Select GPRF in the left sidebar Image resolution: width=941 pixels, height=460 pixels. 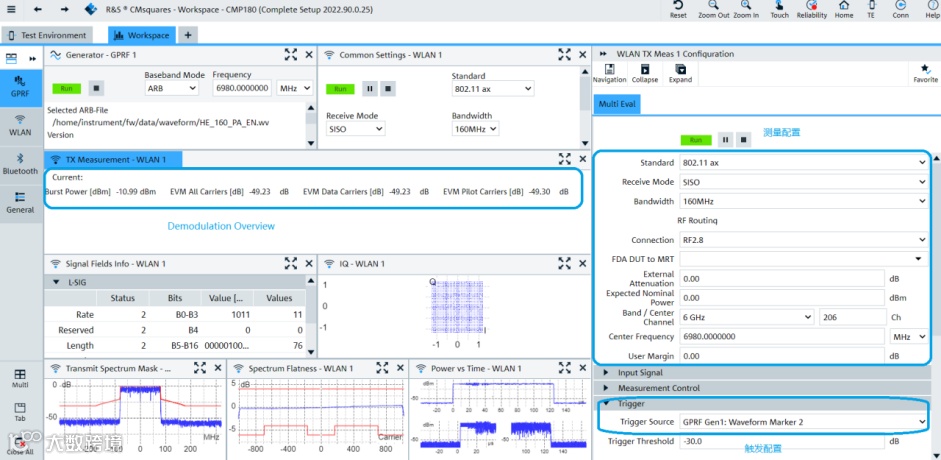point(20,87)
